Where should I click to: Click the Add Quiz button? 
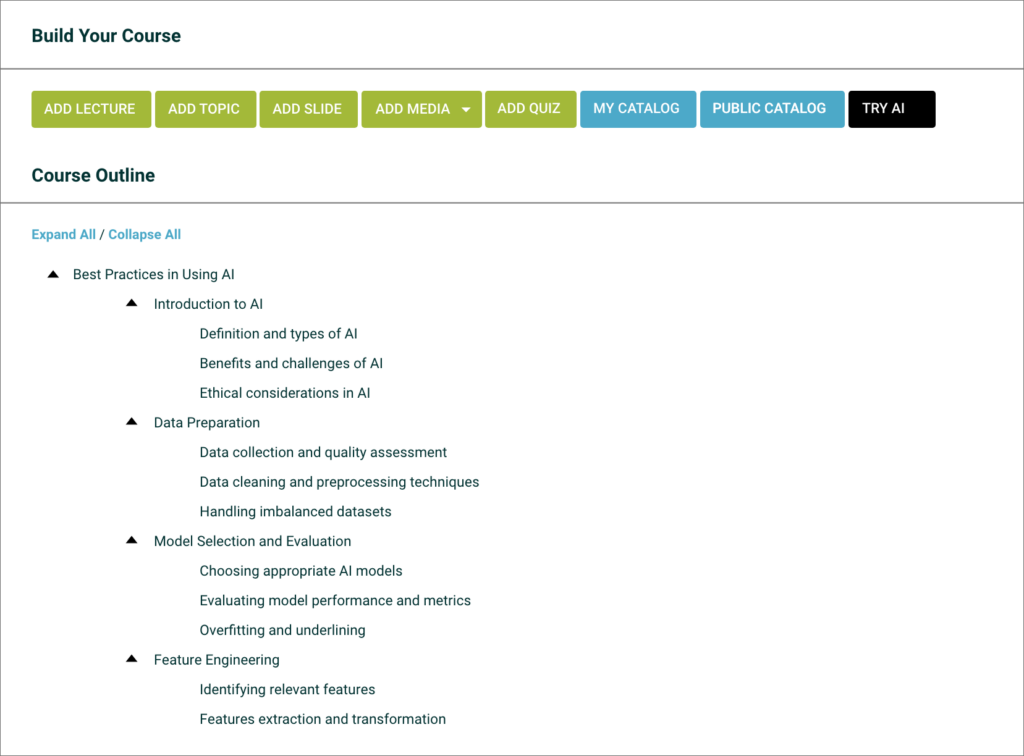[529, 109]
